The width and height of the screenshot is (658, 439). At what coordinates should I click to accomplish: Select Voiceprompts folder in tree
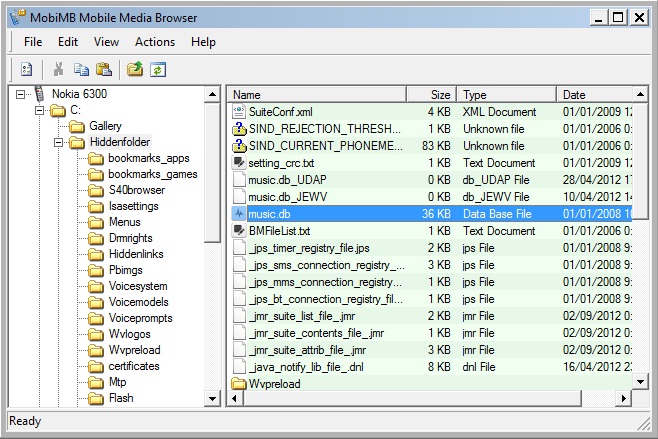point(141,318)
